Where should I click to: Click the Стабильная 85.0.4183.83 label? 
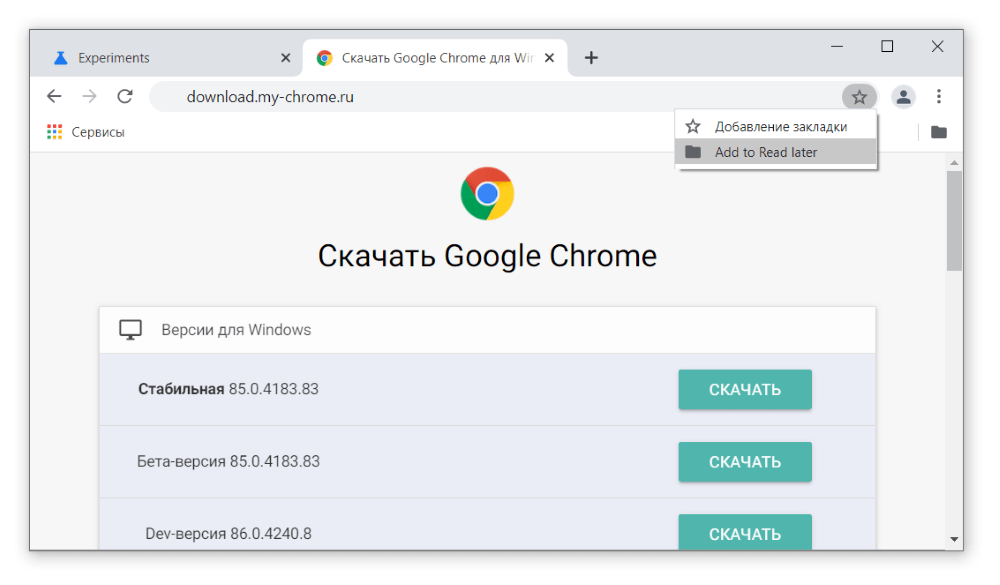tap(228, 389)
